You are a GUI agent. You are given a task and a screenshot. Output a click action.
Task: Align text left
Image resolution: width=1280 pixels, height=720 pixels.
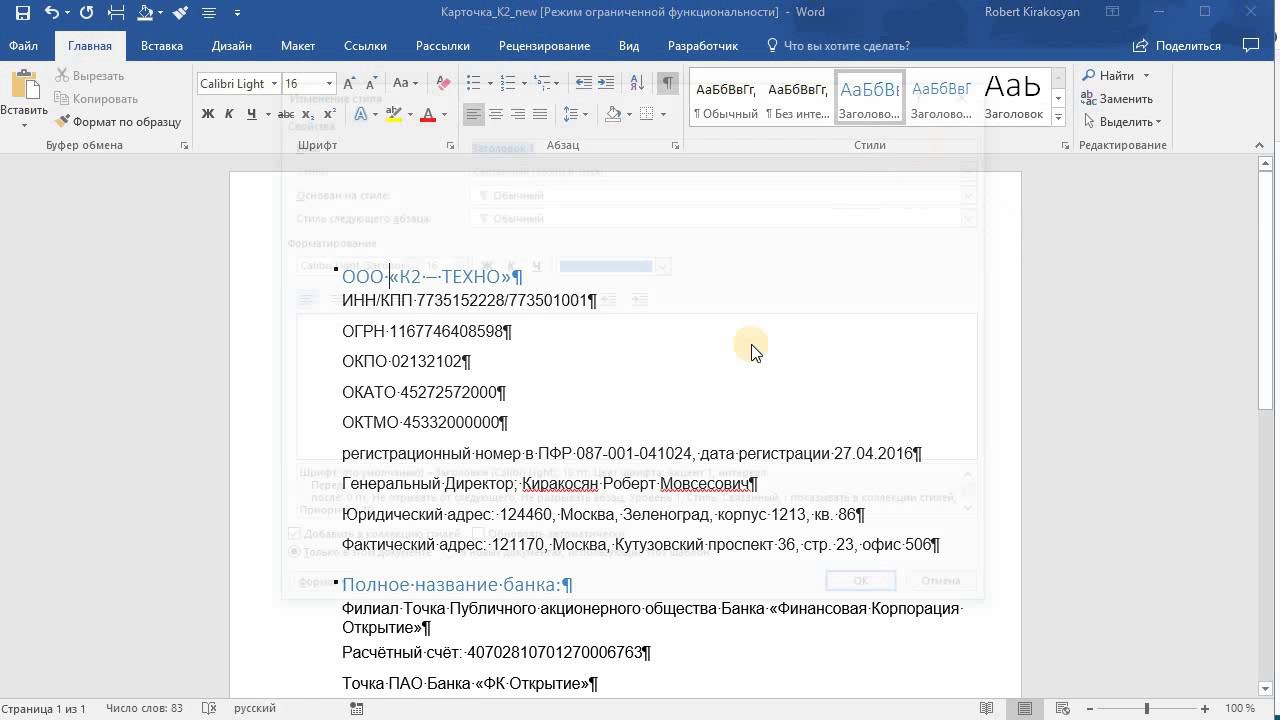[474, 114]
